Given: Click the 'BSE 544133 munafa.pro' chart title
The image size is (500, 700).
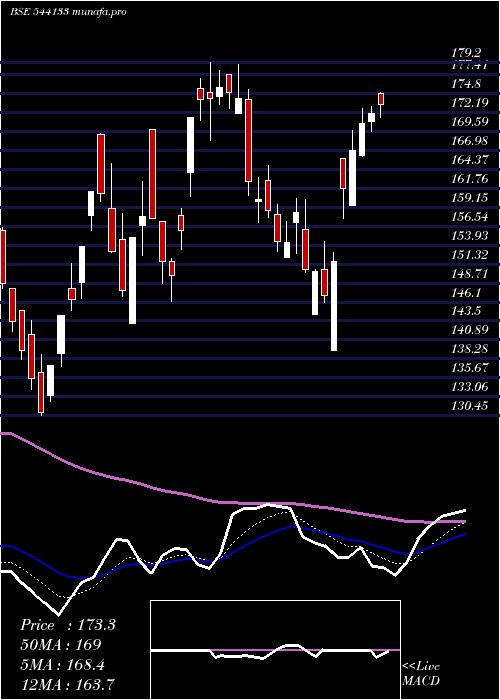Looking at the screenshot, I should tap(68, 12).
